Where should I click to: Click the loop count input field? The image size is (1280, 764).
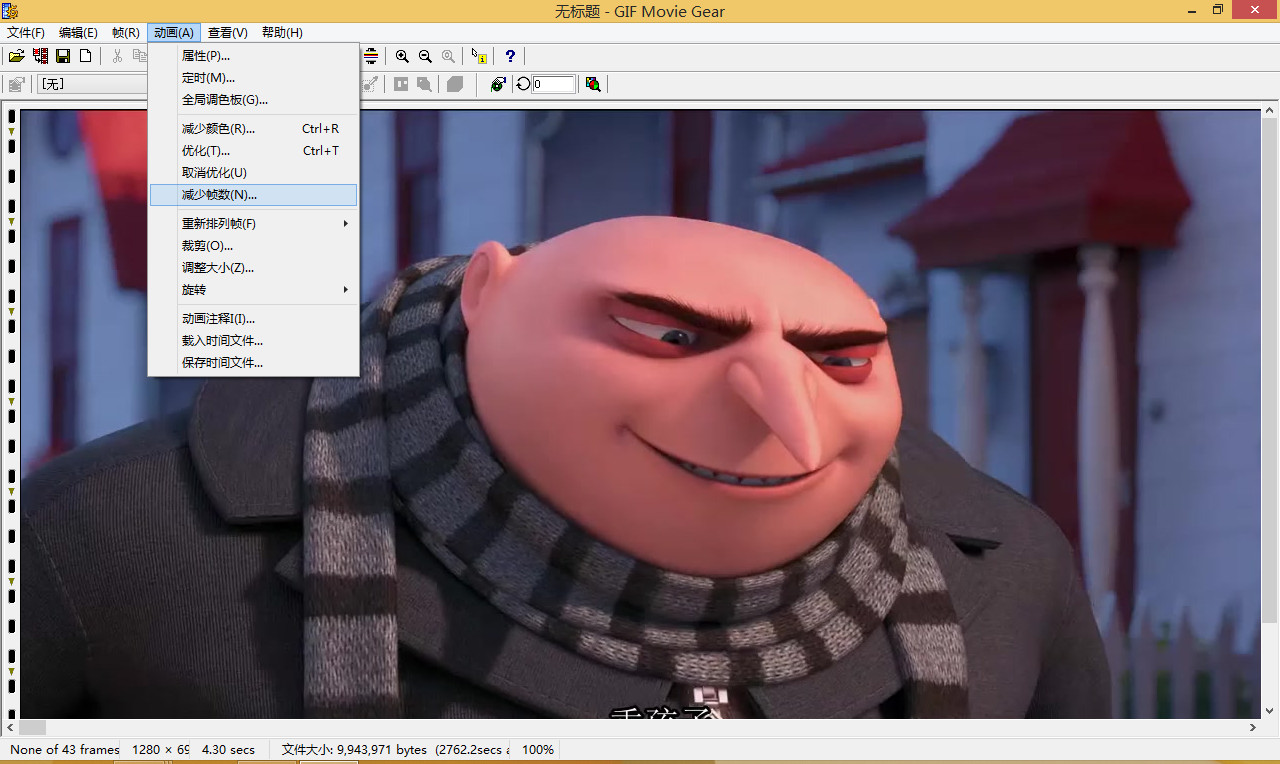(x=554, y=84)
